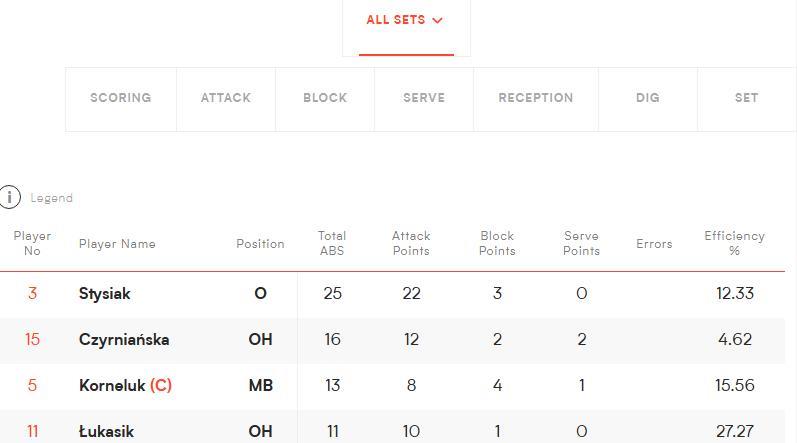Select the Block tab
Image resolution: width=797 pixels, height=443 pixels.
click(325, 98)
